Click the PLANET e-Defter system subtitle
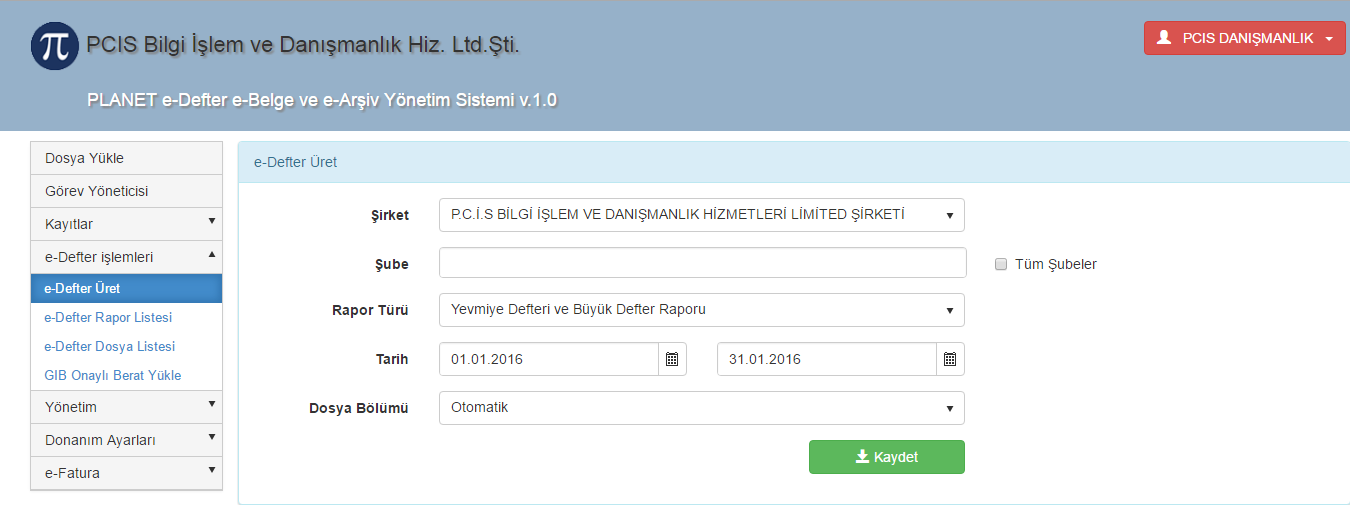The width and height of the screenshot is (1350, 505). click(322, 100)
